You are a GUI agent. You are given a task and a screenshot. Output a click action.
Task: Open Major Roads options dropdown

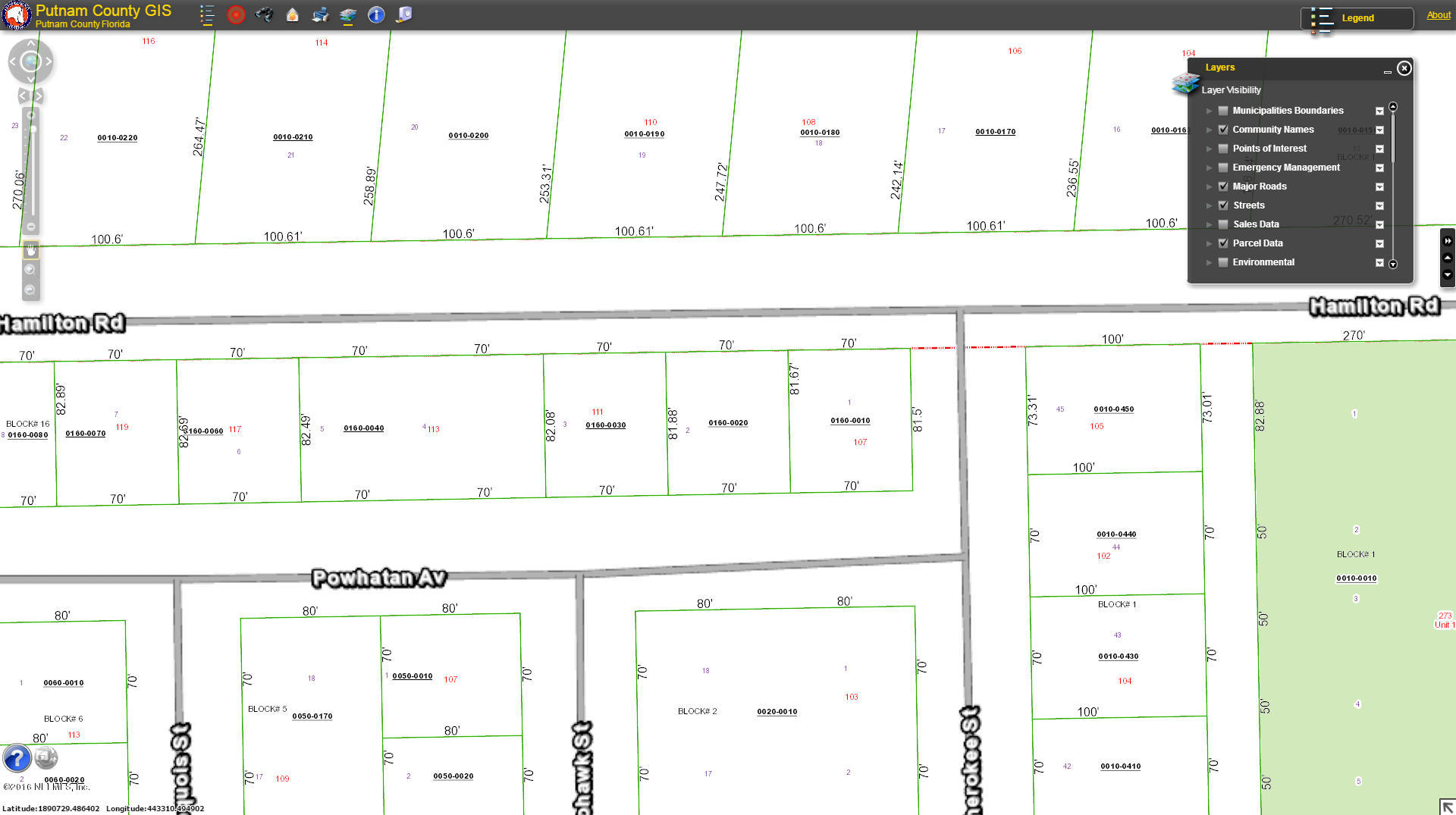[1379, 187]
